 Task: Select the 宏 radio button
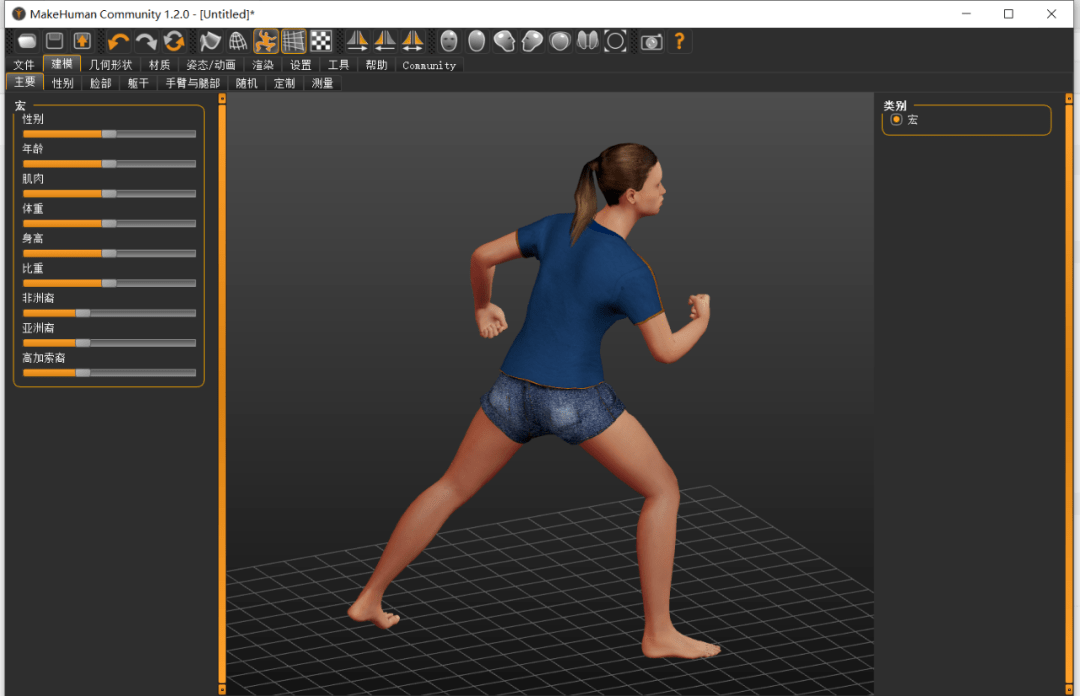[x=896, y=120]
